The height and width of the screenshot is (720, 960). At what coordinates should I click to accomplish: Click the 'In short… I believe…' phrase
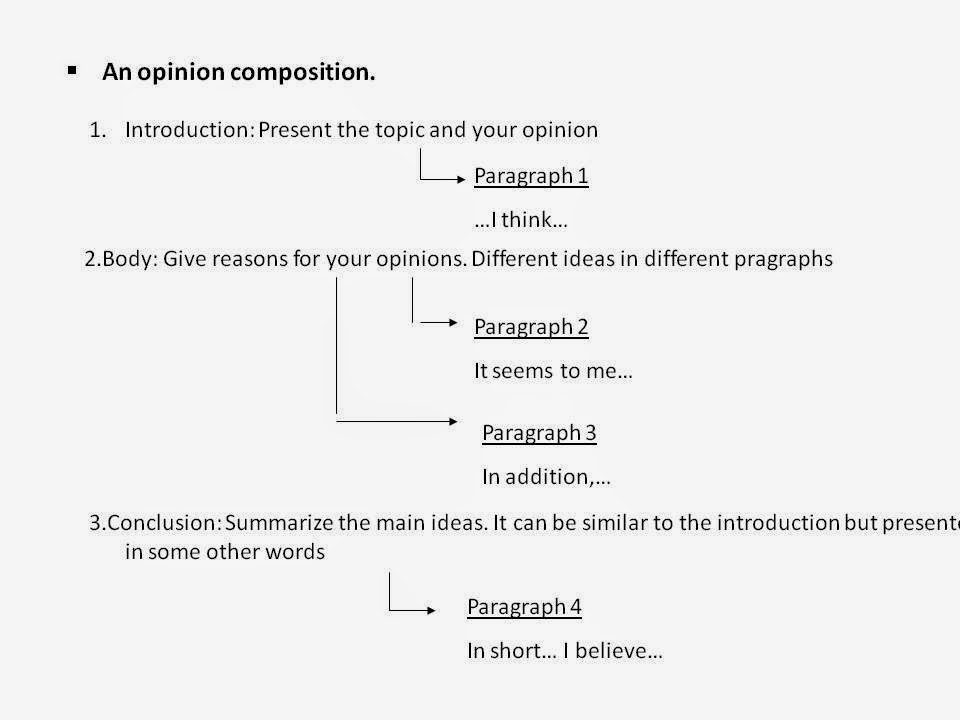(565, 651)
